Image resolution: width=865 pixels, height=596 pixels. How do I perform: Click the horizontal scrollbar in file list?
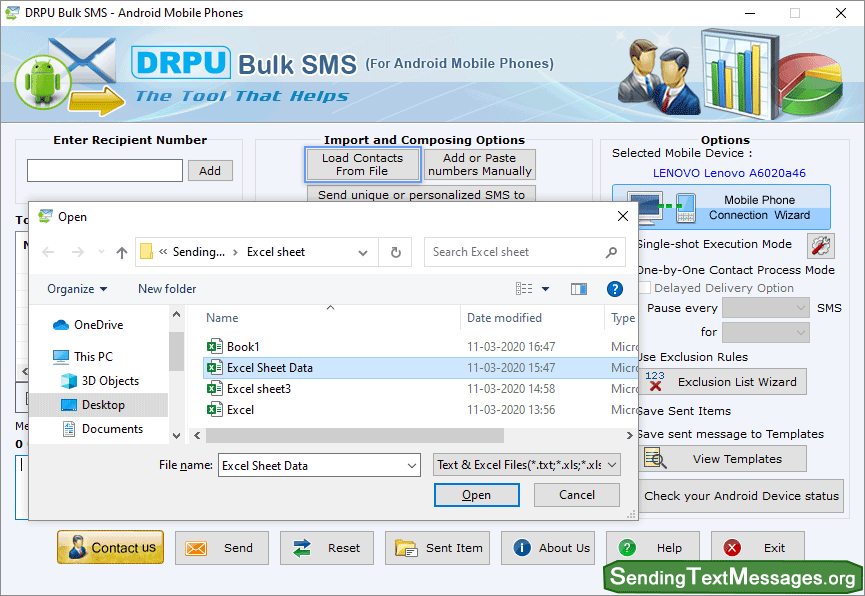355,435
